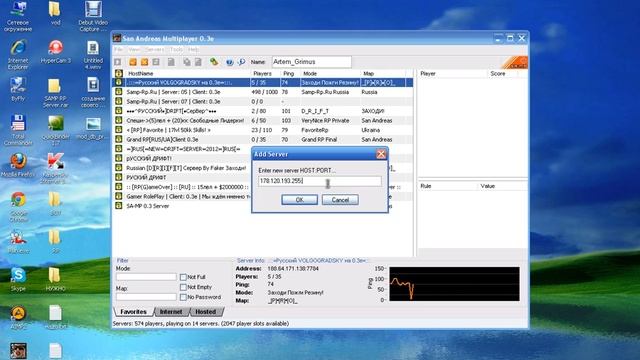Click the Rule column header
The width and height of the screenshot is (640, 360).
pos(447,186)
